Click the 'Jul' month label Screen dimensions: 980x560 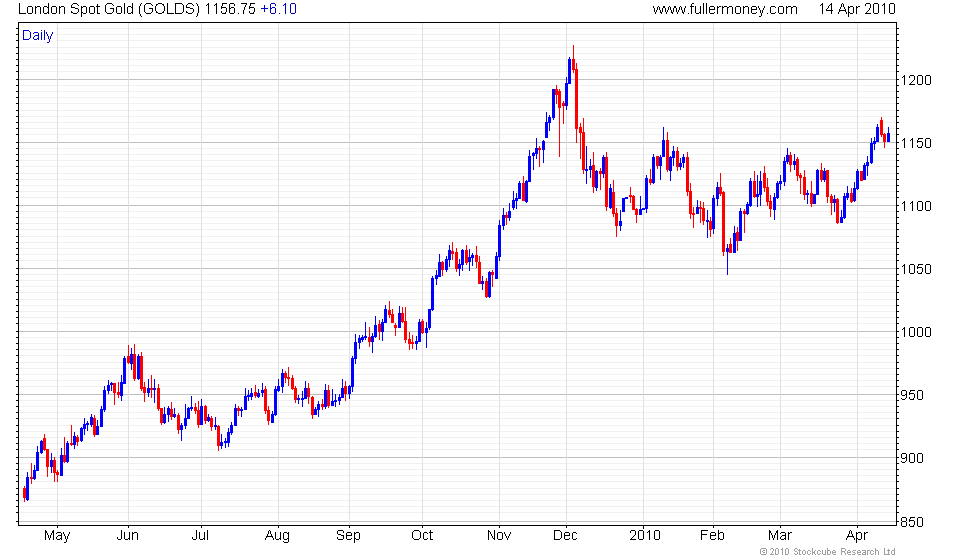[200, 536]
